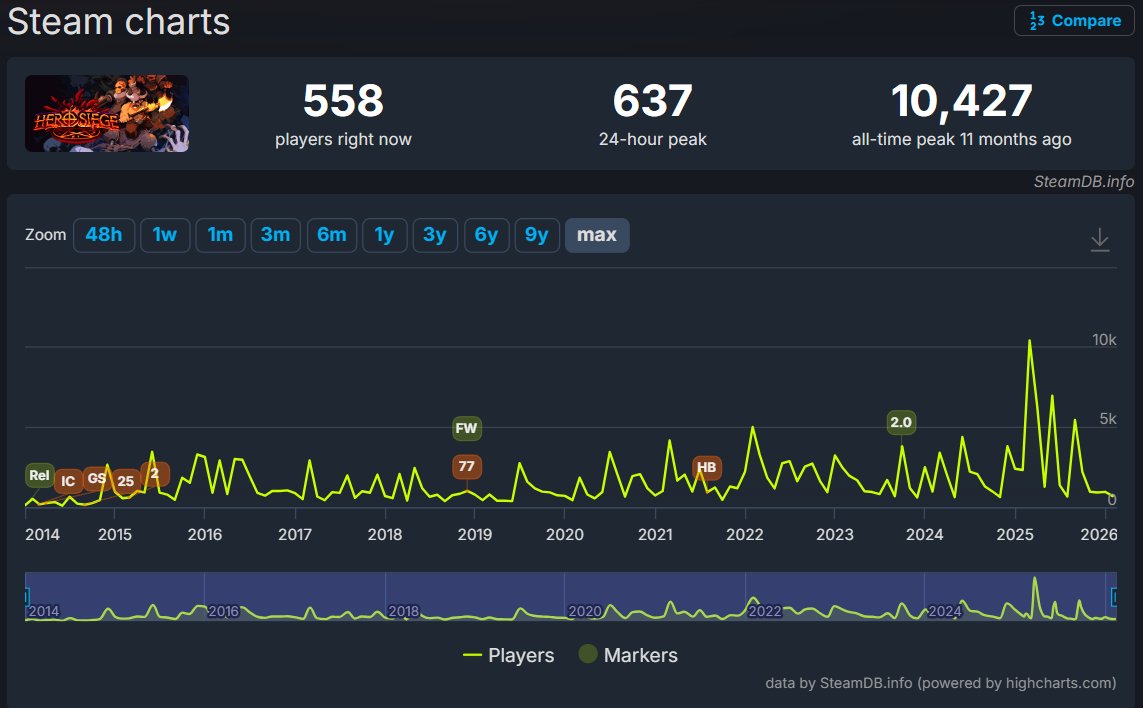Screen dimensions: 1143x708
Task: Click the right navigator range handle
Action: pos(1115,596)
